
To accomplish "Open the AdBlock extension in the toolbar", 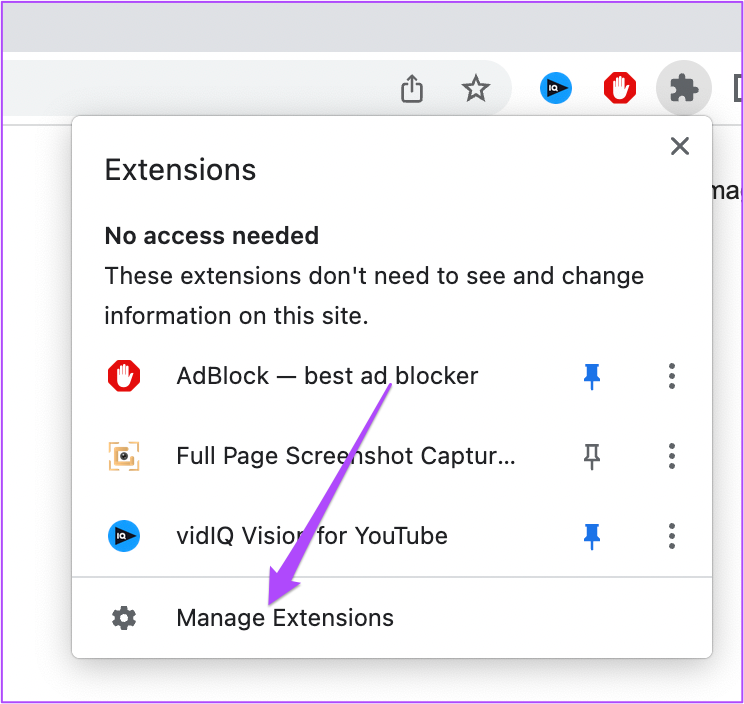I will pos(620,89).
